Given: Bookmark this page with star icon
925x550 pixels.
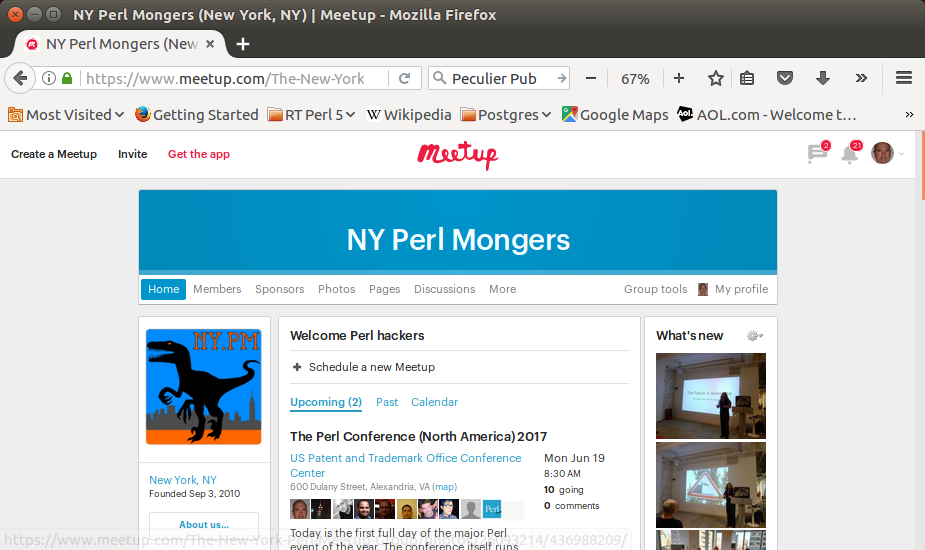Looking at the screenshot, I should (x=716, y=78).
